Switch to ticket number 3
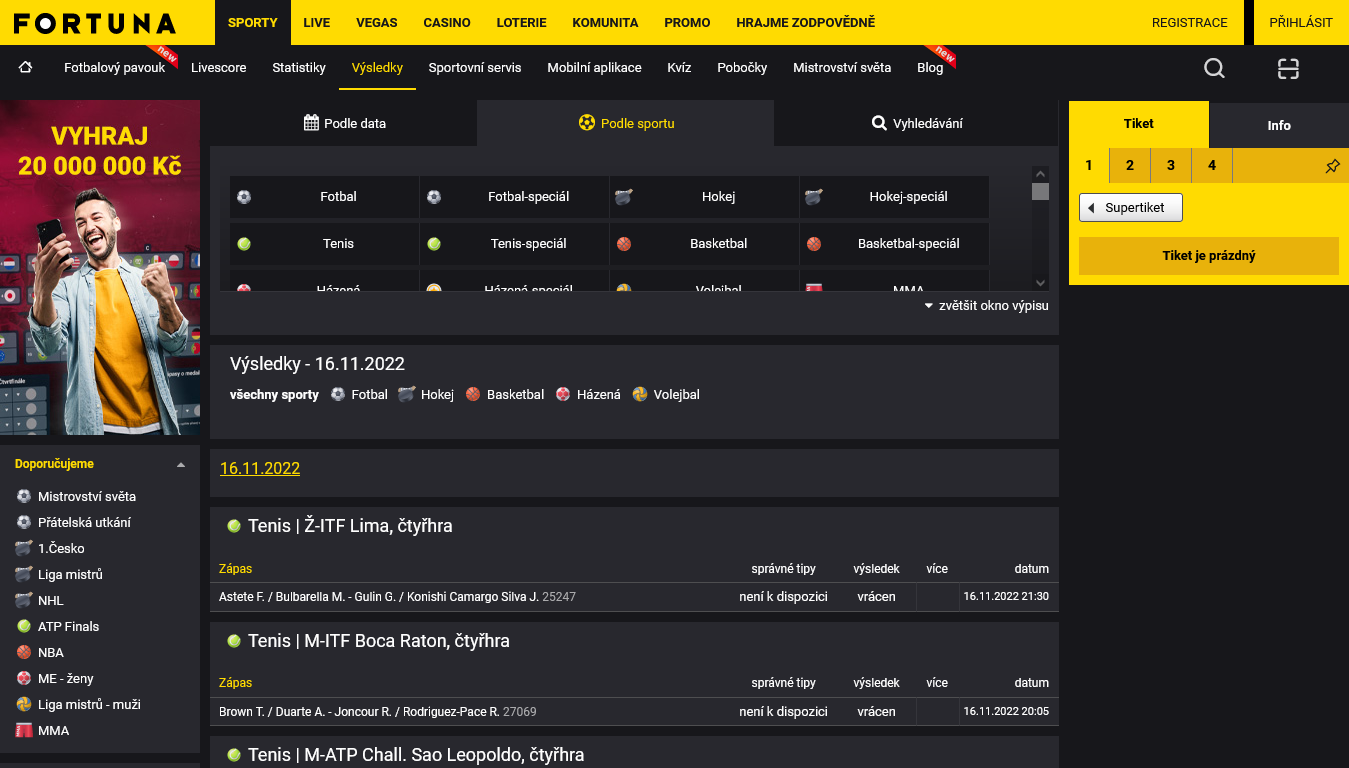 tap(1171, 166)
